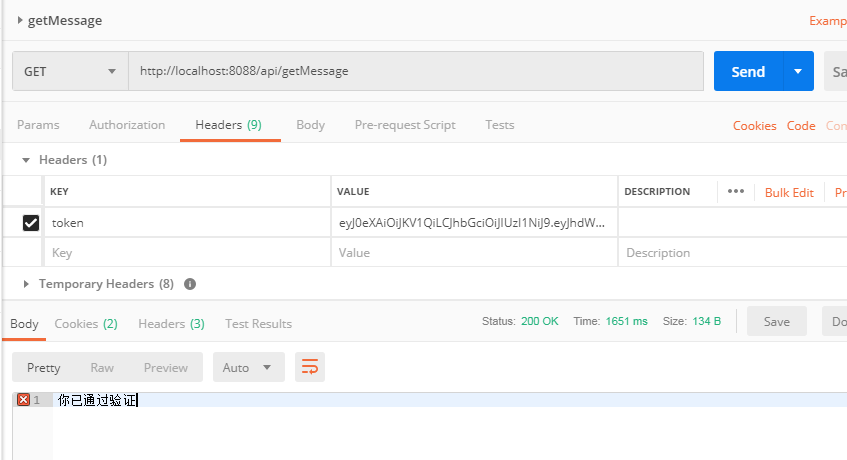Select the token key cell
This screenshot has width=847, height=460.
click(x=187, y=222)
